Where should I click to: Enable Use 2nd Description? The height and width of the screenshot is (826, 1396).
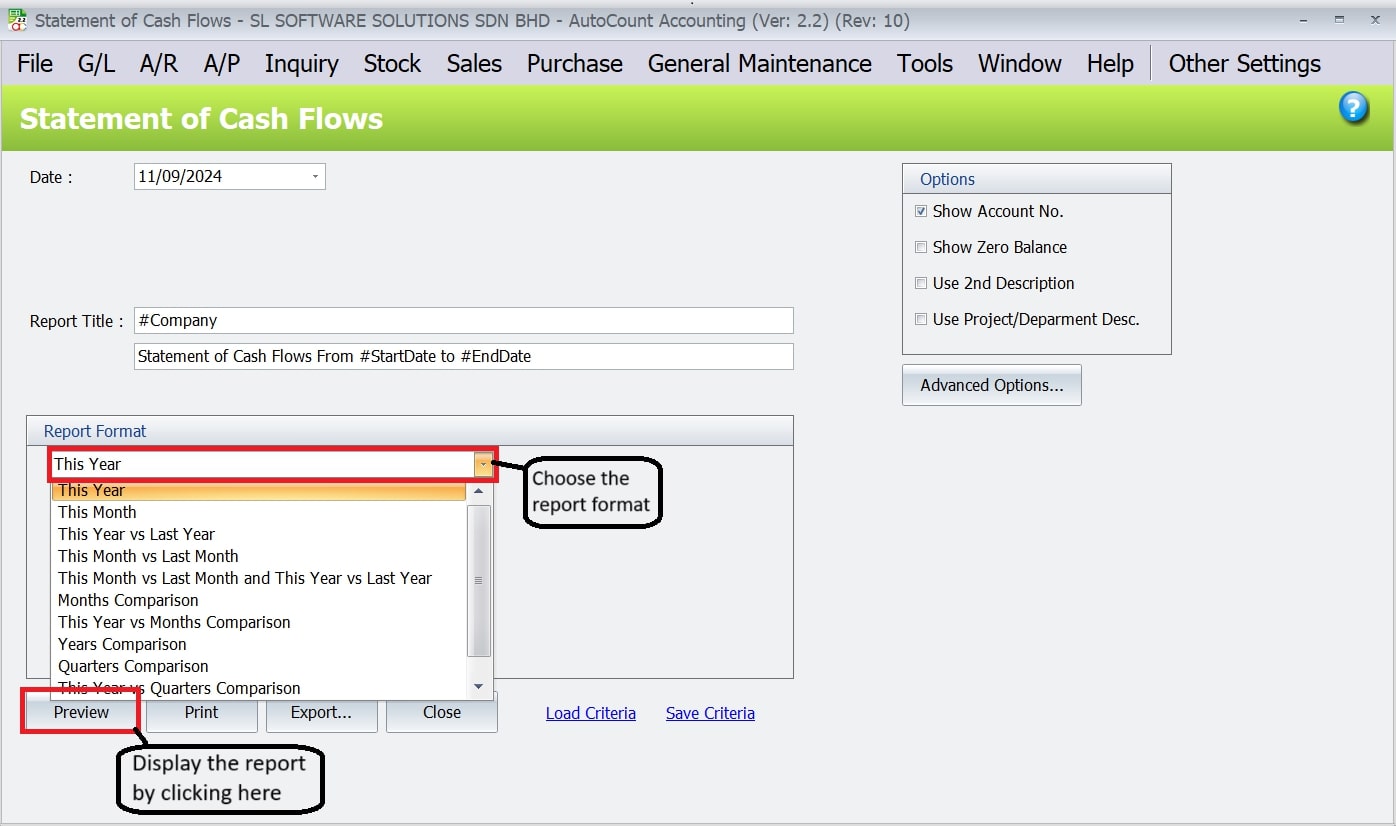(x=921, y=283)
